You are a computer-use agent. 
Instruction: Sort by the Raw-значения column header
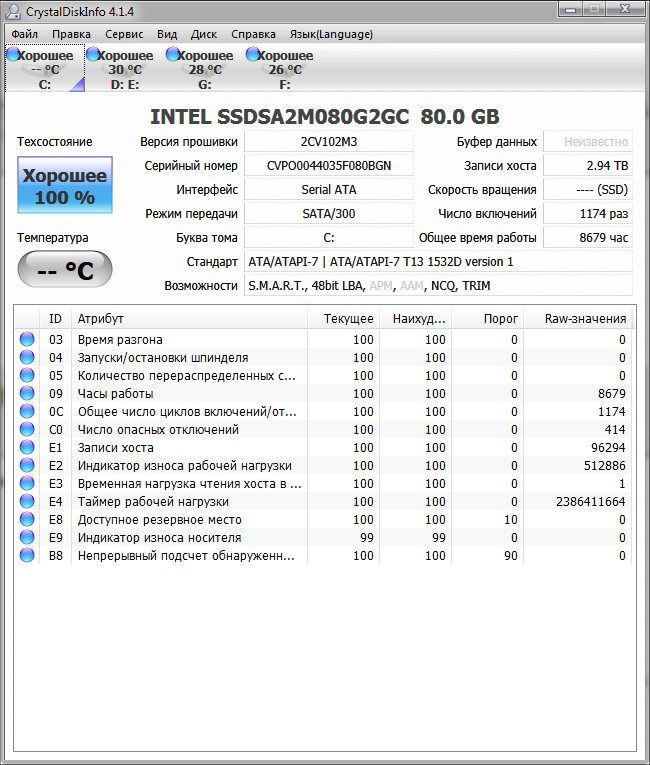tap(578, 319)
